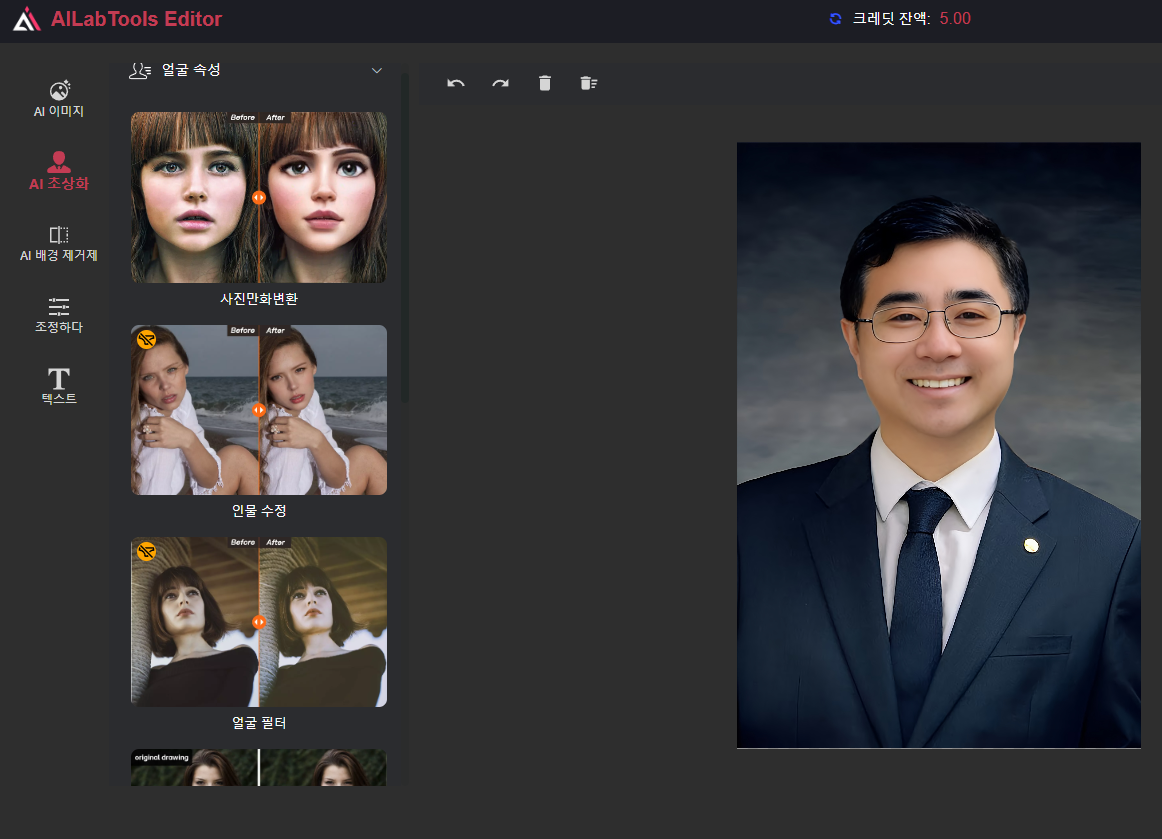Open the 조정하다 adjustments section
This screenshot has width=1162, height=839.
point(59,315)
